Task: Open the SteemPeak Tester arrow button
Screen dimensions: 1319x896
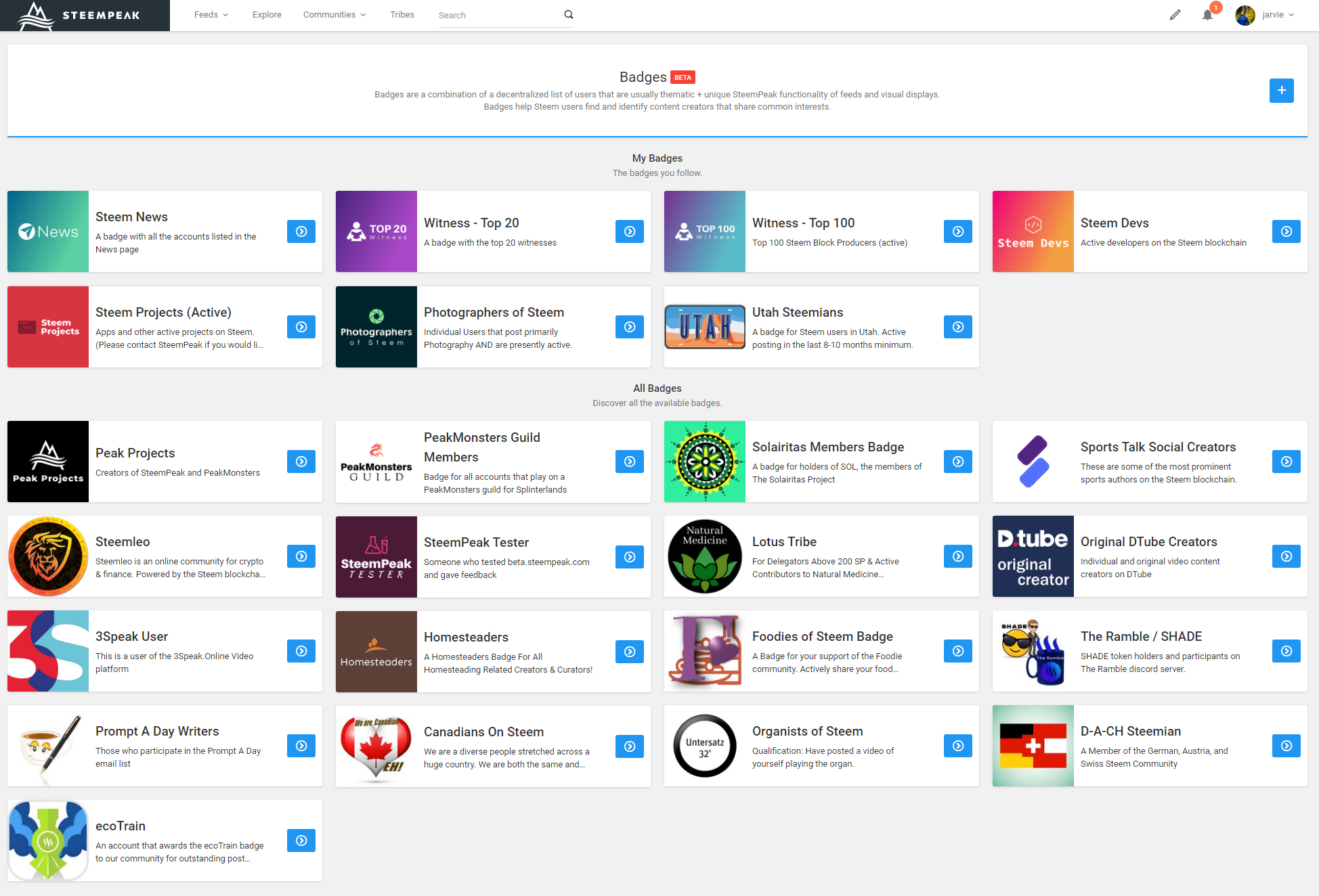Action: click(x=630, y=557)
